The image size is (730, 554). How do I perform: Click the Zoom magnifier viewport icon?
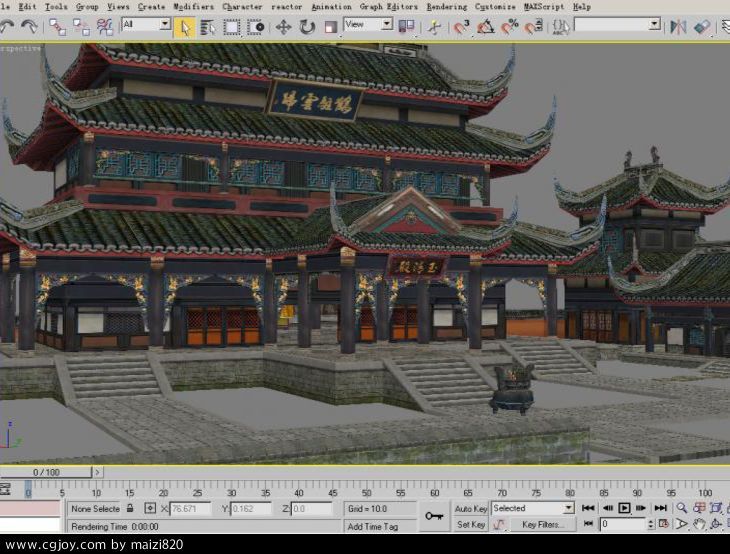click(682, 508)
